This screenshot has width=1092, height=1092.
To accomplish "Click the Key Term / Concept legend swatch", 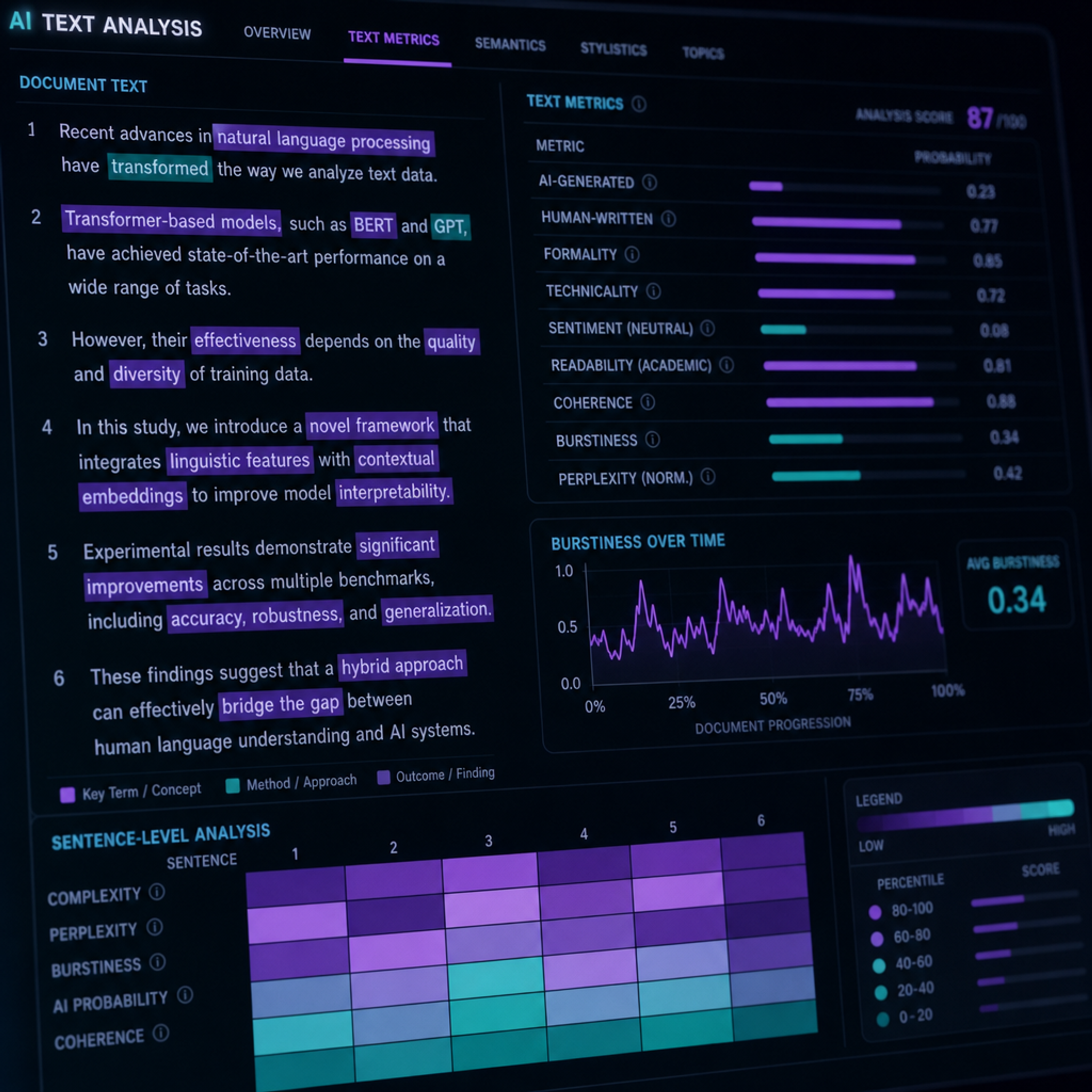I will [67, 795].
